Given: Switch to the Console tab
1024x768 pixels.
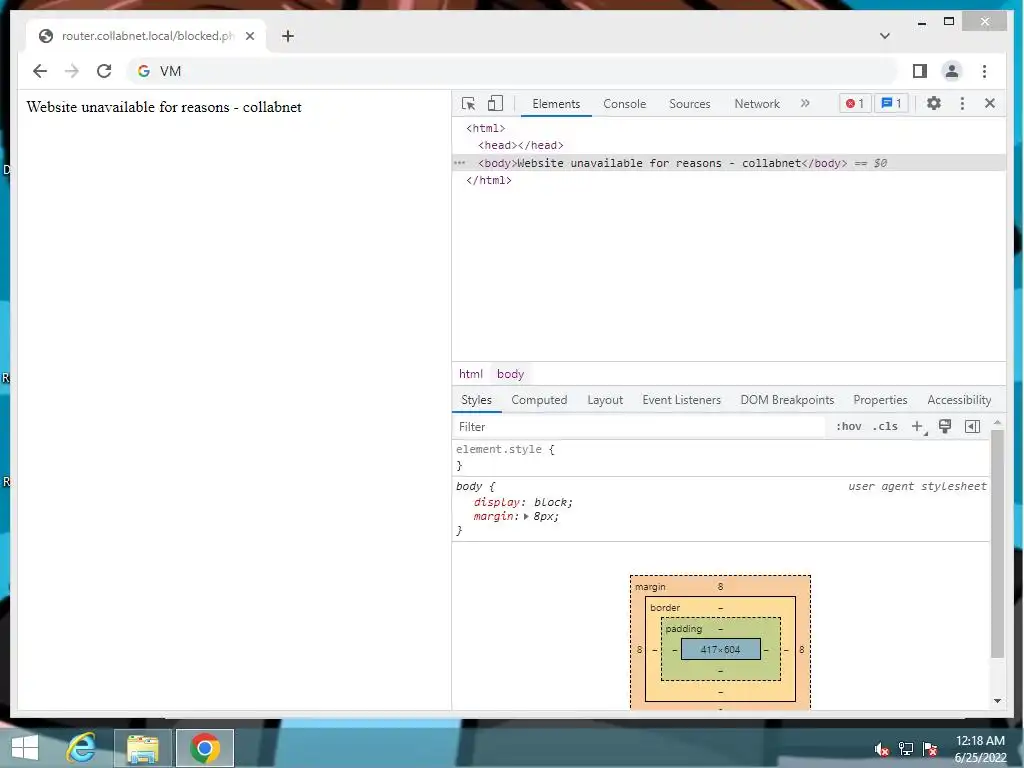Looking at the screenshot, I should coord(624,104).
